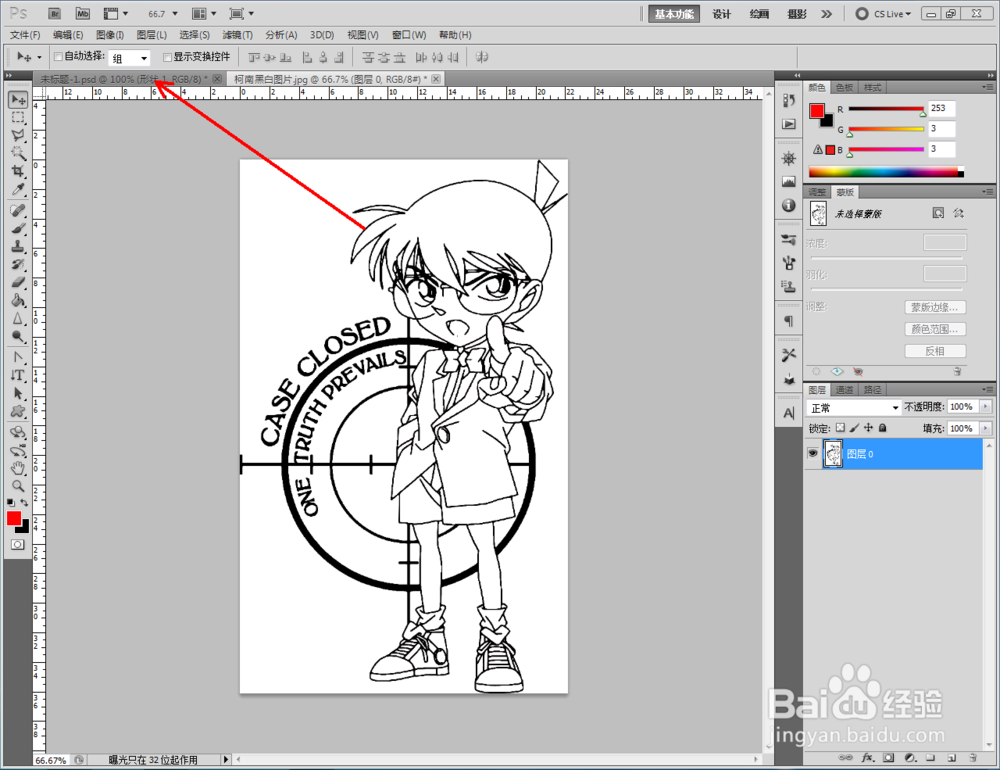This screenshot has width=1000, height=770.
Task: Hide layer 图层 0 with eye icon
Action: tap(812, 454)
